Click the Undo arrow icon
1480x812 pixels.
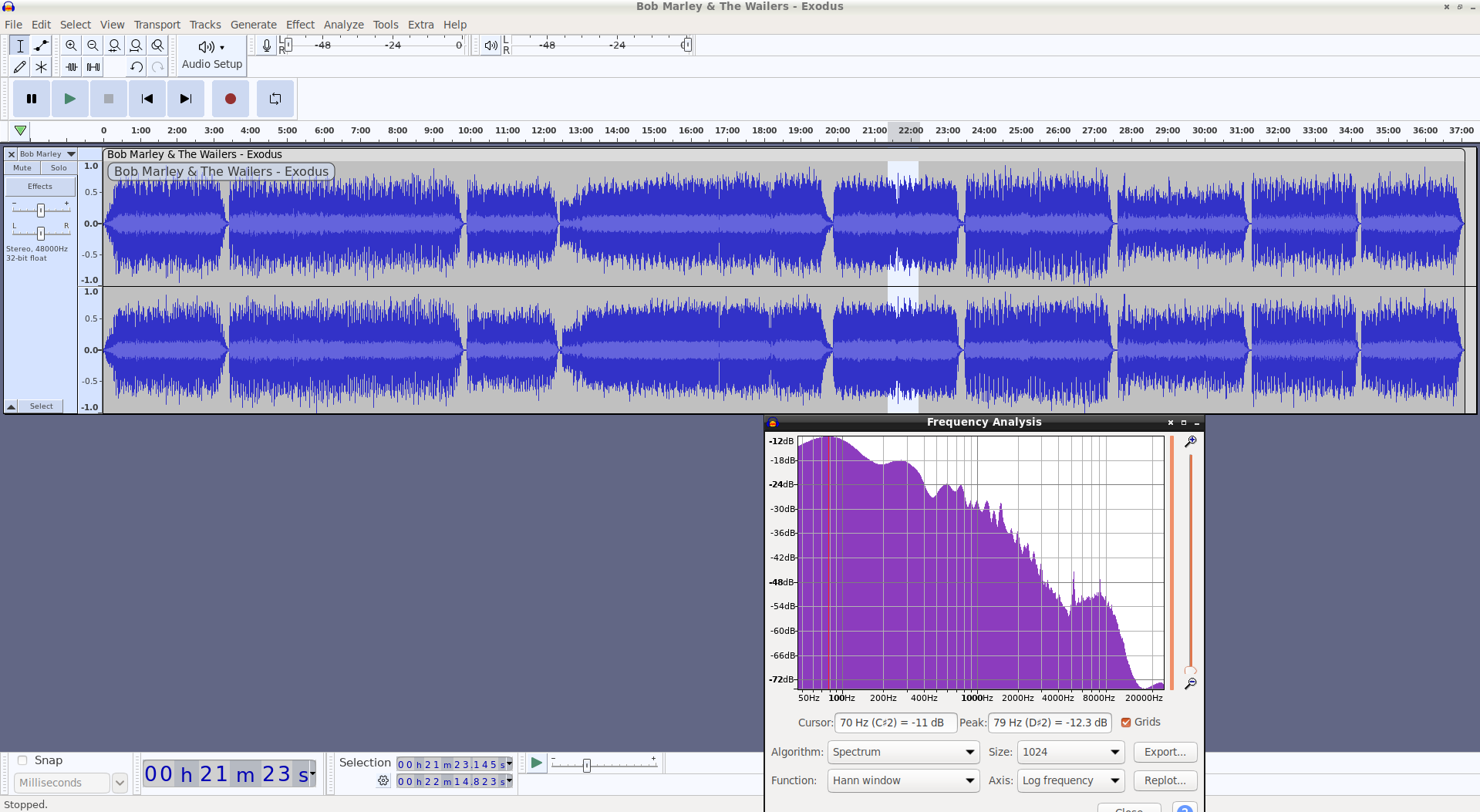coord(136,67)
